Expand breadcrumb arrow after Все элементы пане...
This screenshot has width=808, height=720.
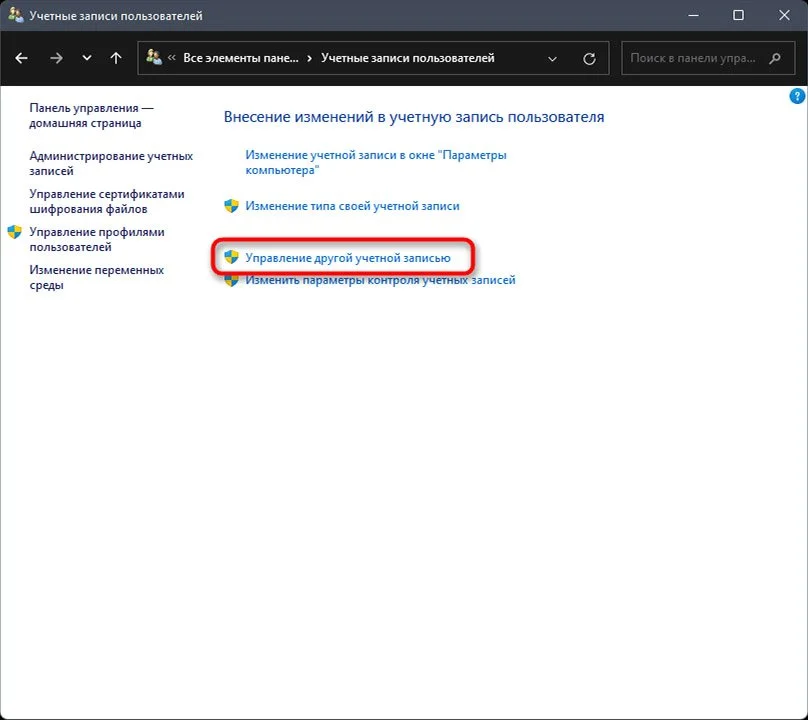click(309, 59)
